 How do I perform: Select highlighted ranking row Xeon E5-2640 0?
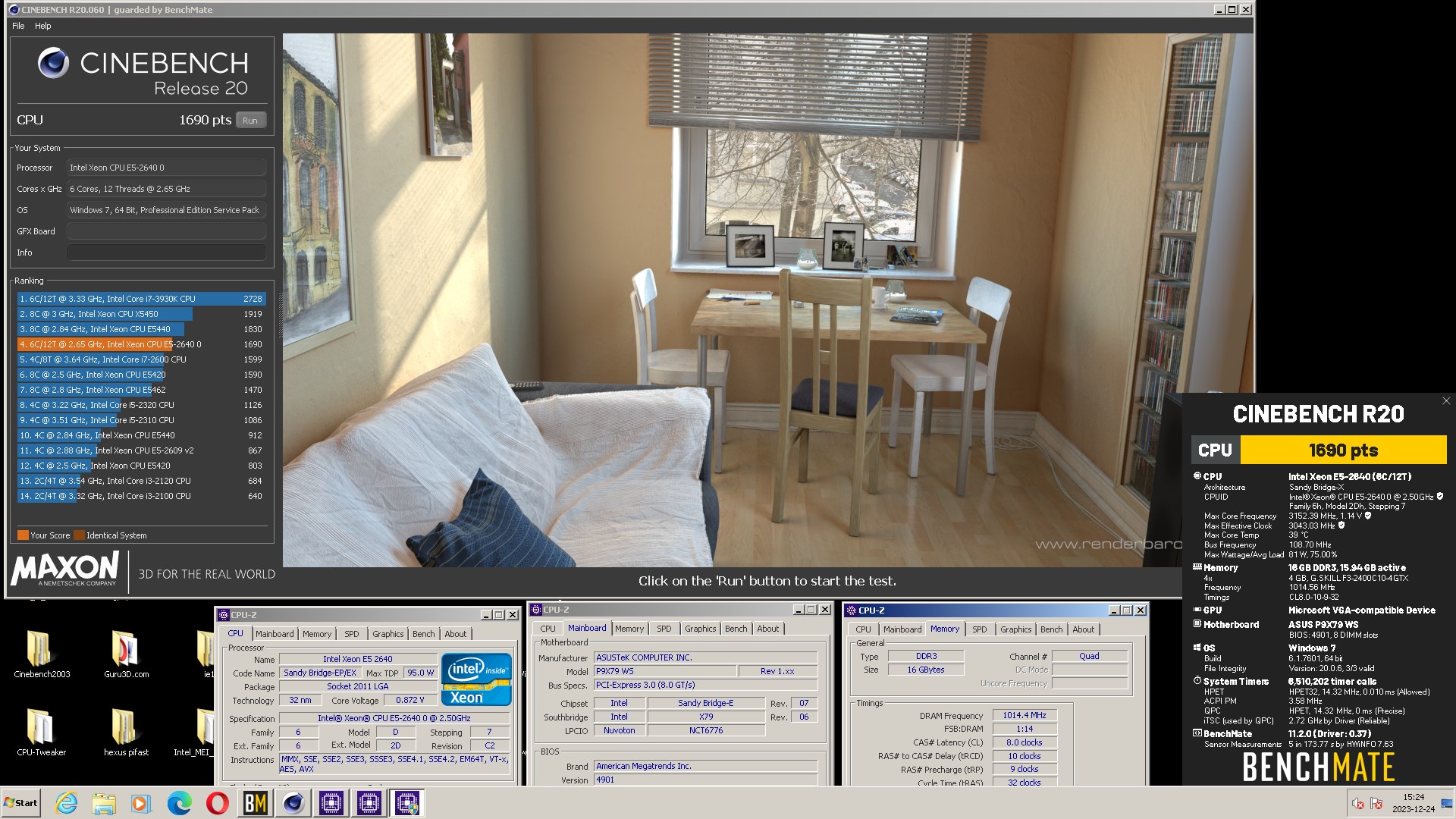tap(140, 344)
